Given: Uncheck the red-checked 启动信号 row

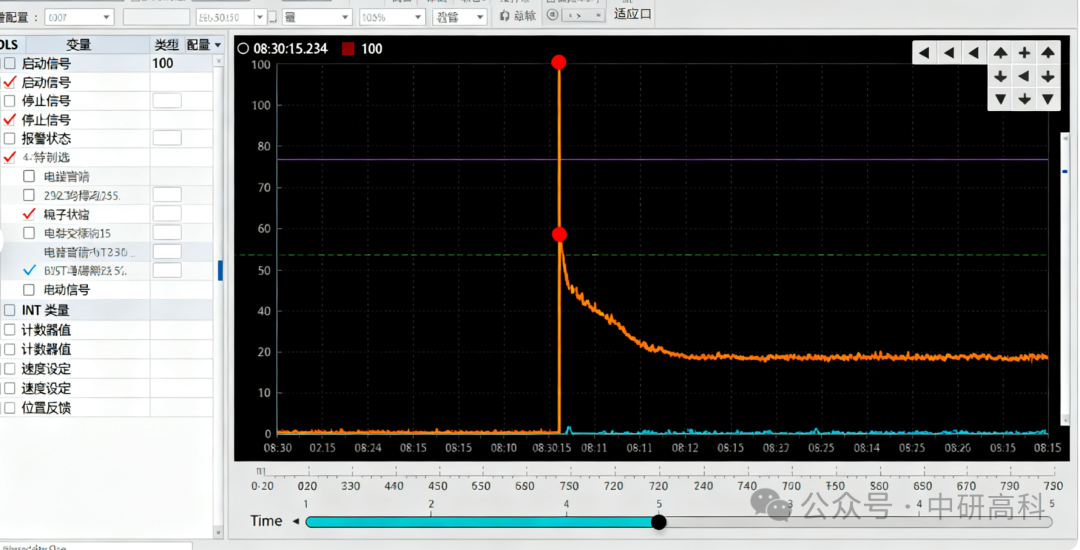Looking at the screenshot, I should point(10,82).
